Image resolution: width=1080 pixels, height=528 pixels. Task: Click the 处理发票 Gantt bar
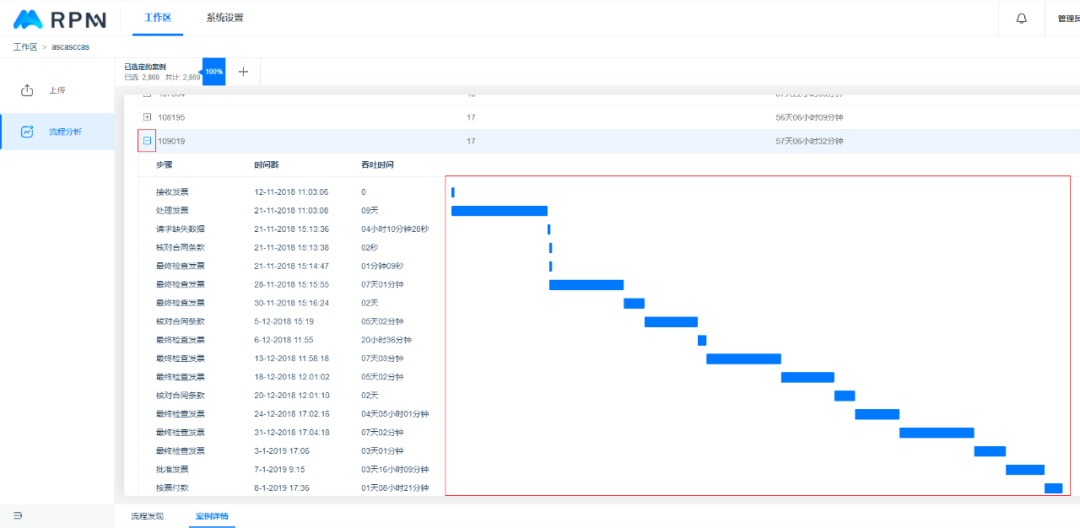(x=499, y=211)
